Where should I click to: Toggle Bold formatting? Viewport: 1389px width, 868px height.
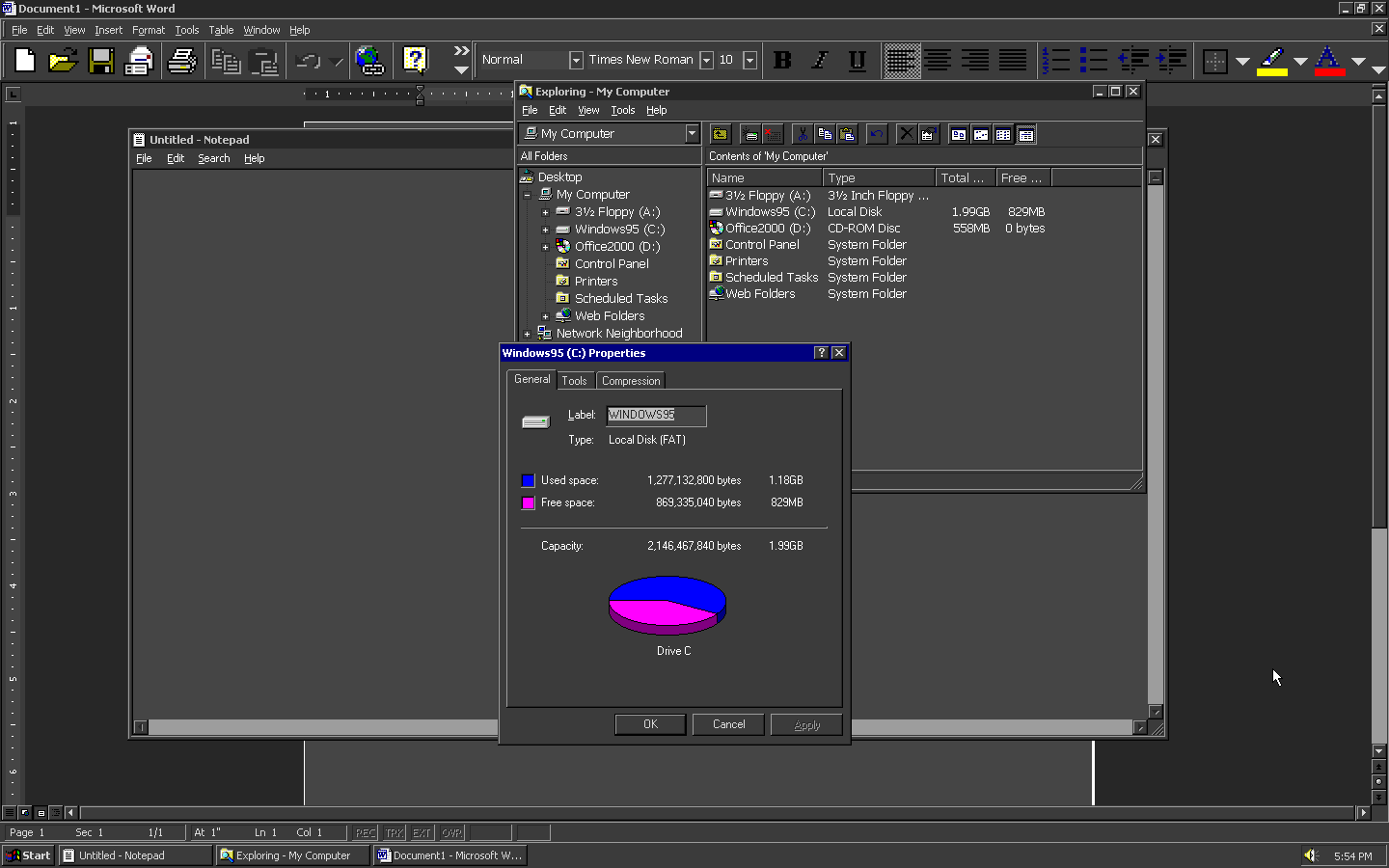click(782, 61)
